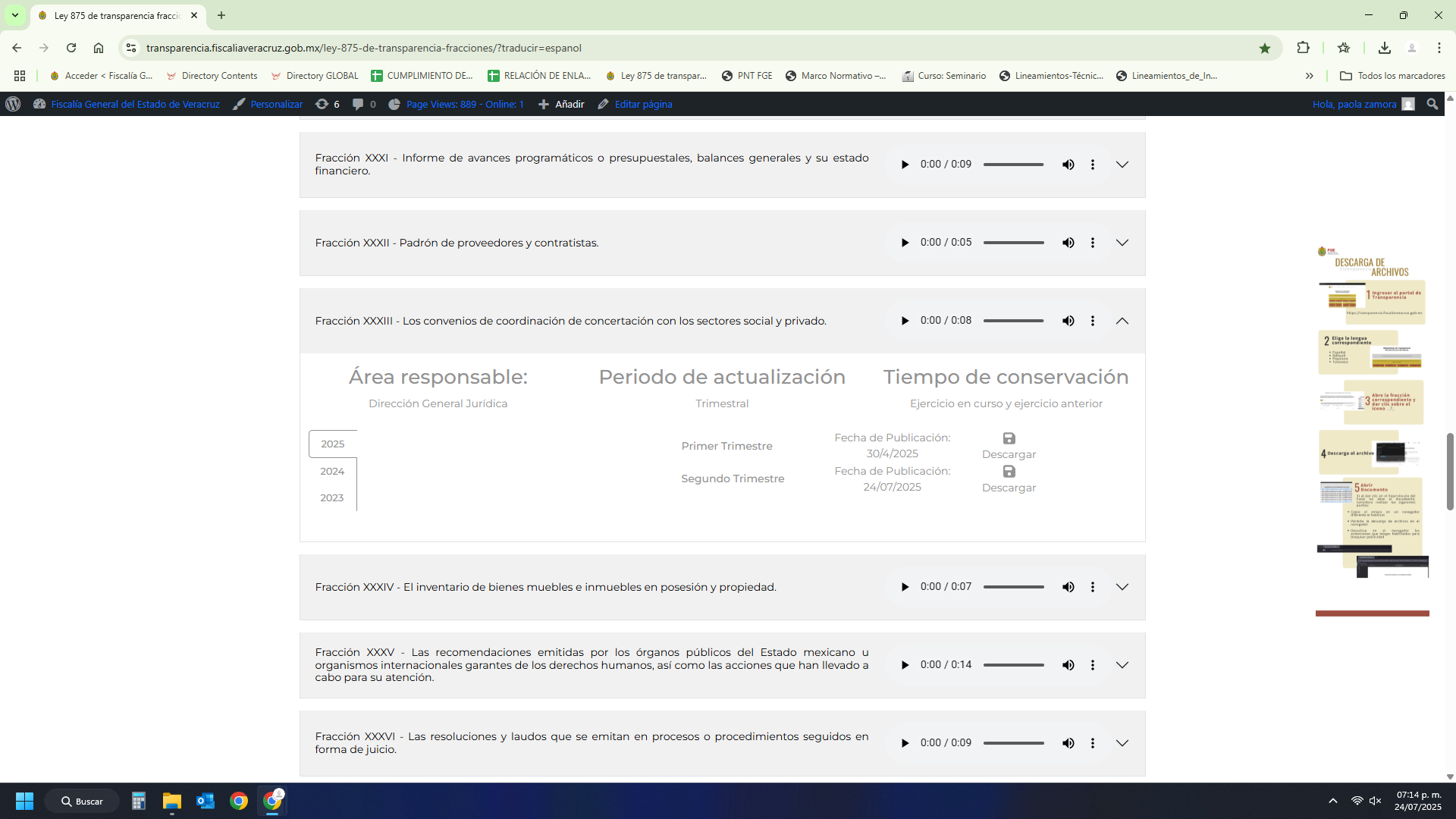Expand the Fracción XXXIV section
The image size is (1456, 819).
[1122, 587]
